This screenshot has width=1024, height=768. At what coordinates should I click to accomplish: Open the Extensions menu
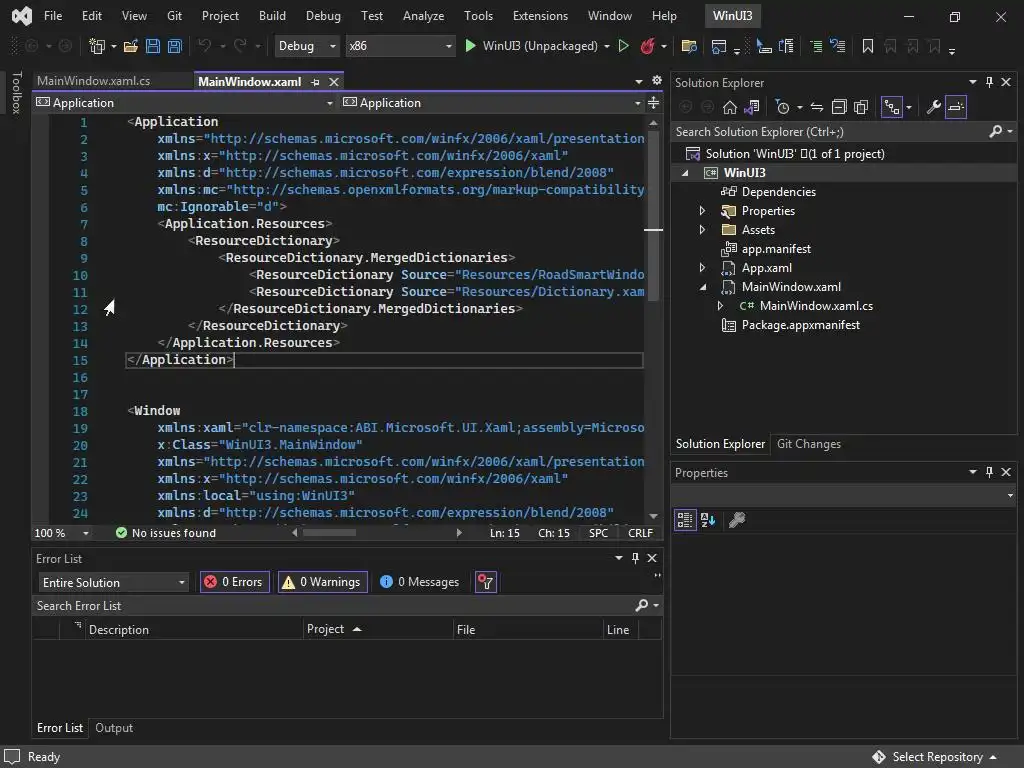(x=540, y=16)
